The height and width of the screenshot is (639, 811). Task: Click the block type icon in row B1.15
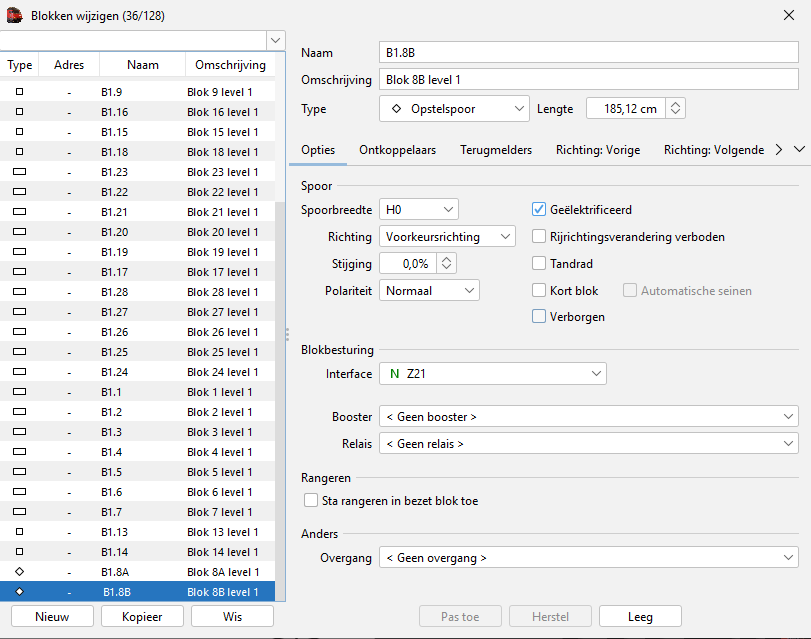[20, 132]
